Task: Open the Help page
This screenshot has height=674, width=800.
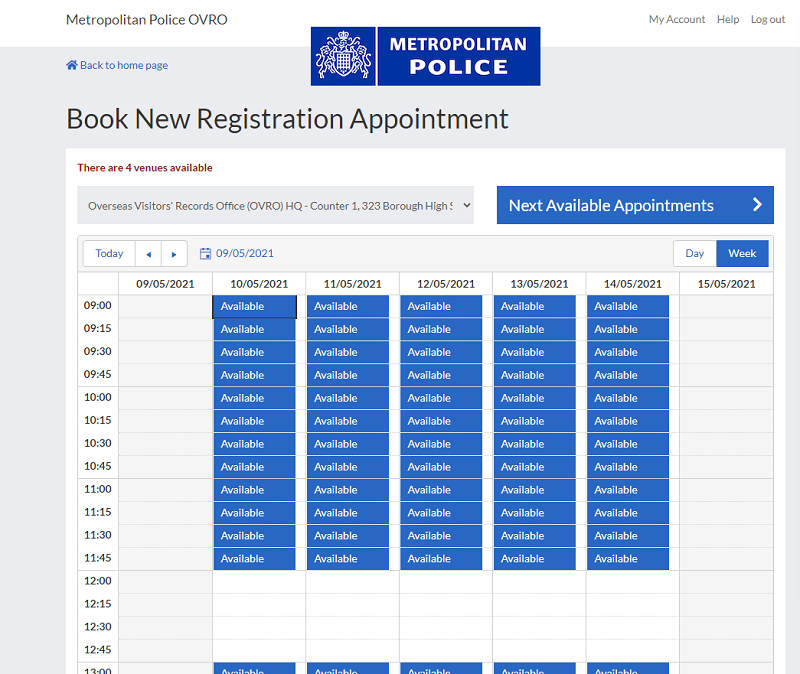Action: pos(728,19)
